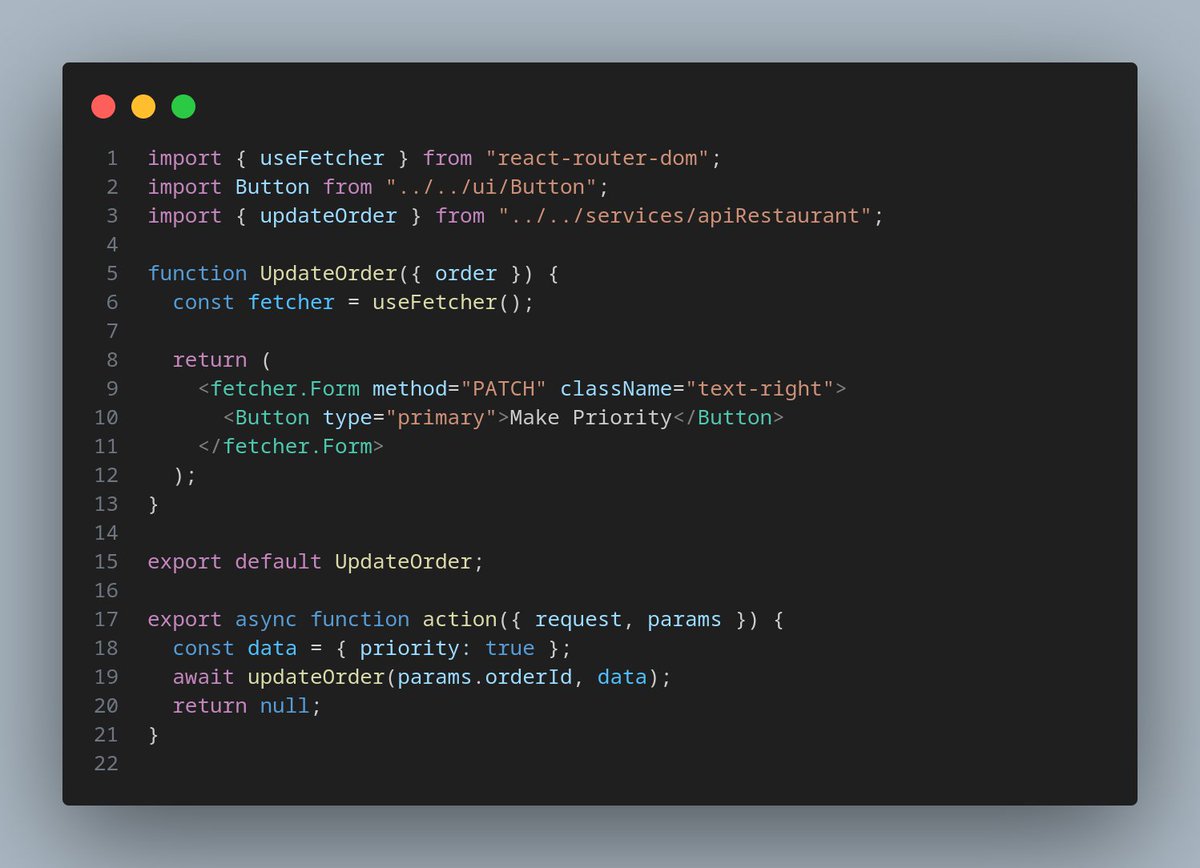The image size is (1200, 868).
Task: Click the "PATCH" method value
Action: pyautogui.click(x=503, y=388)
